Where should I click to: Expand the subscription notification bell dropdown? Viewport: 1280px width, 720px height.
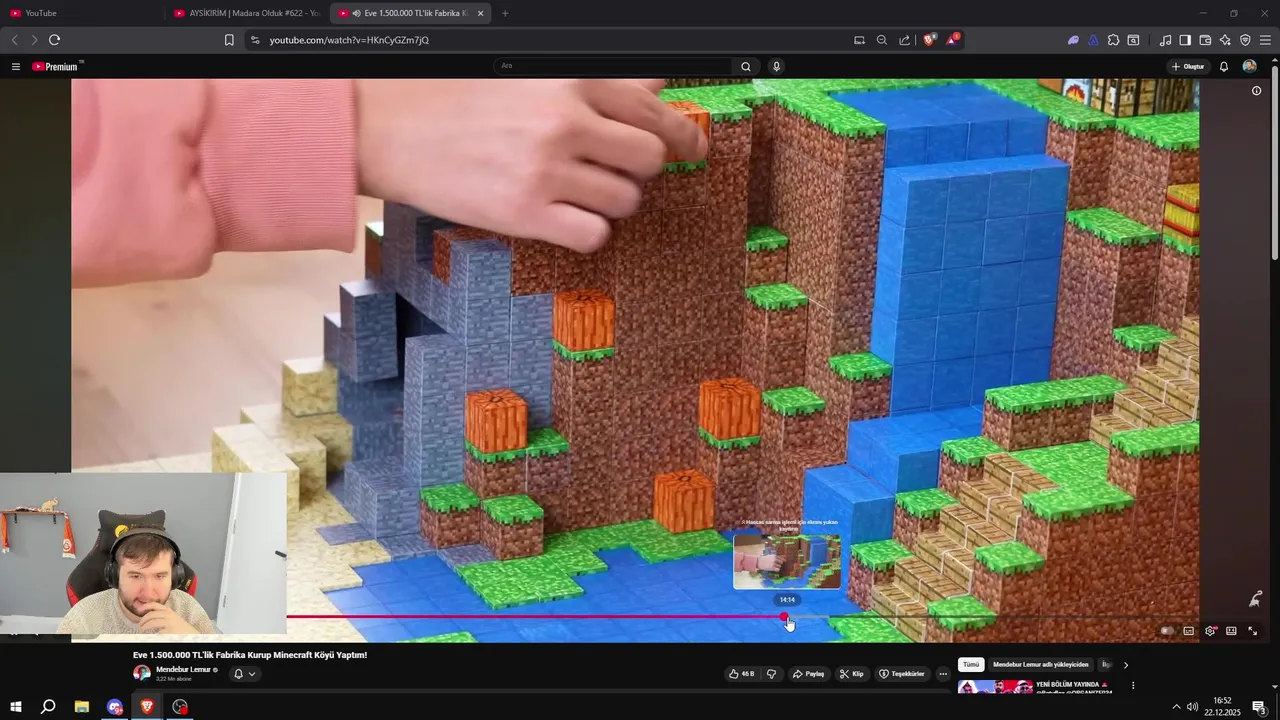pos(244,674)
